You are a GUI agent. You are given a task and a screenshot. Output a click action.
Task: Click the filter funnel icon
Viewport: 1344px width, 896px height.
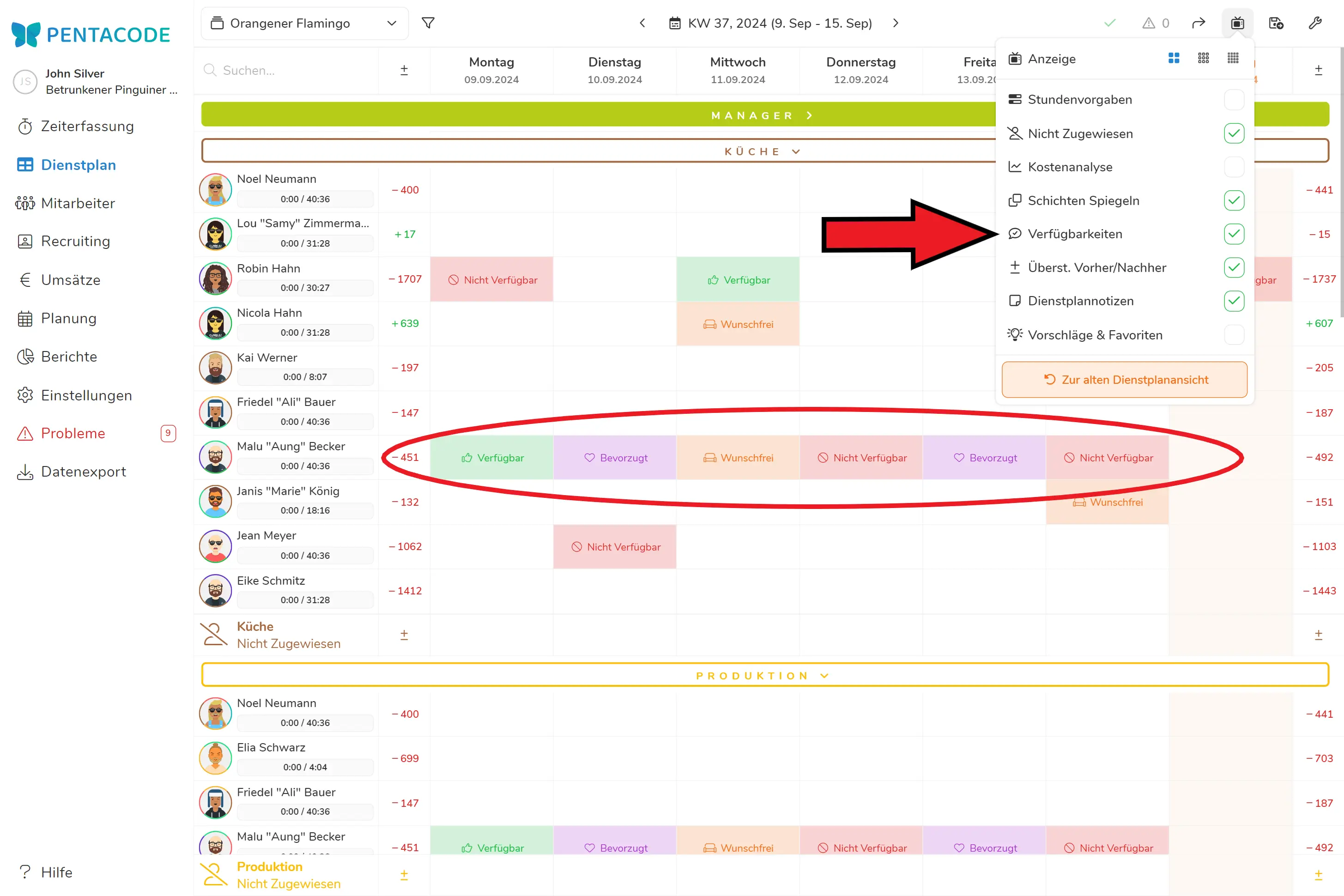tap(428, 23)
